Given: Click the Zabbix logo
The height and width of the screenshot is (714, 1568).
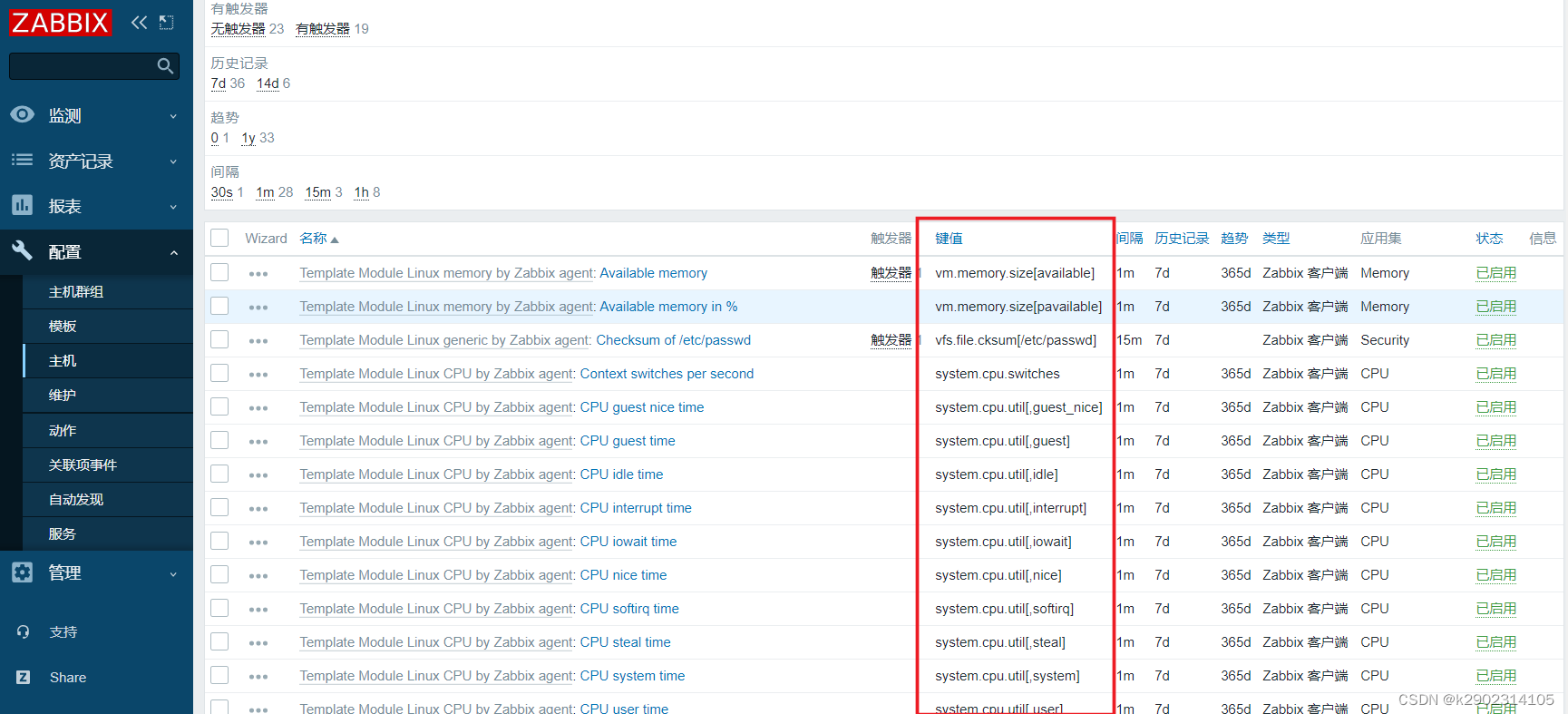Looking at the screenshot, I should pyautogui.click(x=60, y=22).
